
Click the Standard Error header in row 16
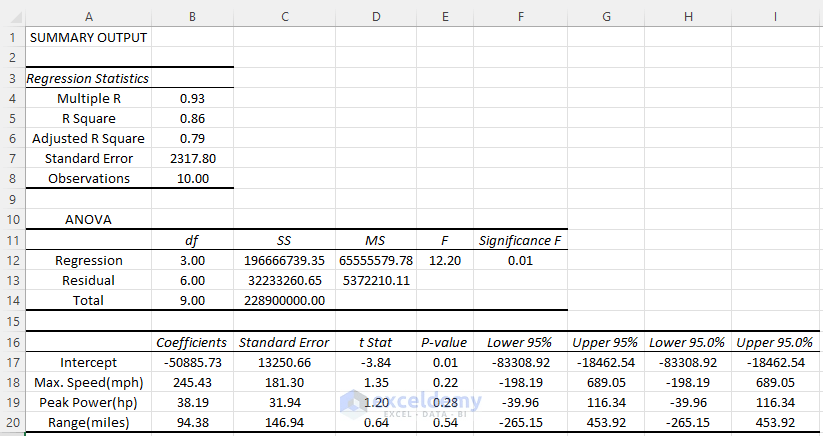284,343
